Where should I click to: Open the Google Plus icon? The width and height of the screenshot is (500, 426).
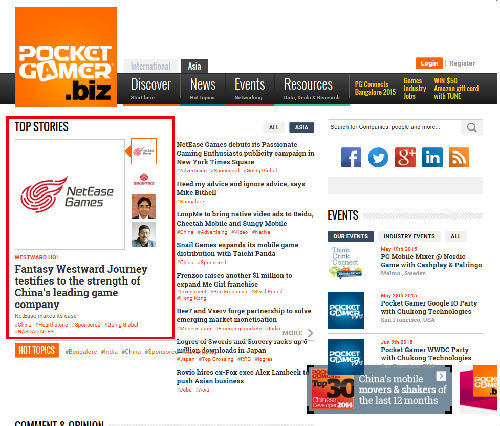tap(405, 157)
